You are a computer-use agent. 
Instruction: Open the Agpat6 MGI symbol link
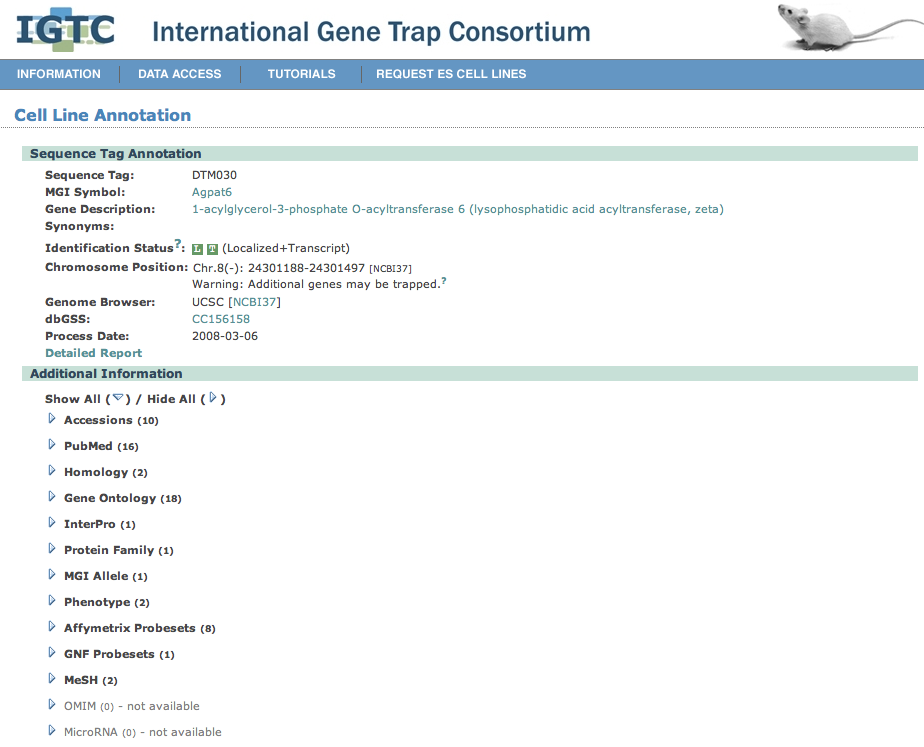click(x=211, y=192)
